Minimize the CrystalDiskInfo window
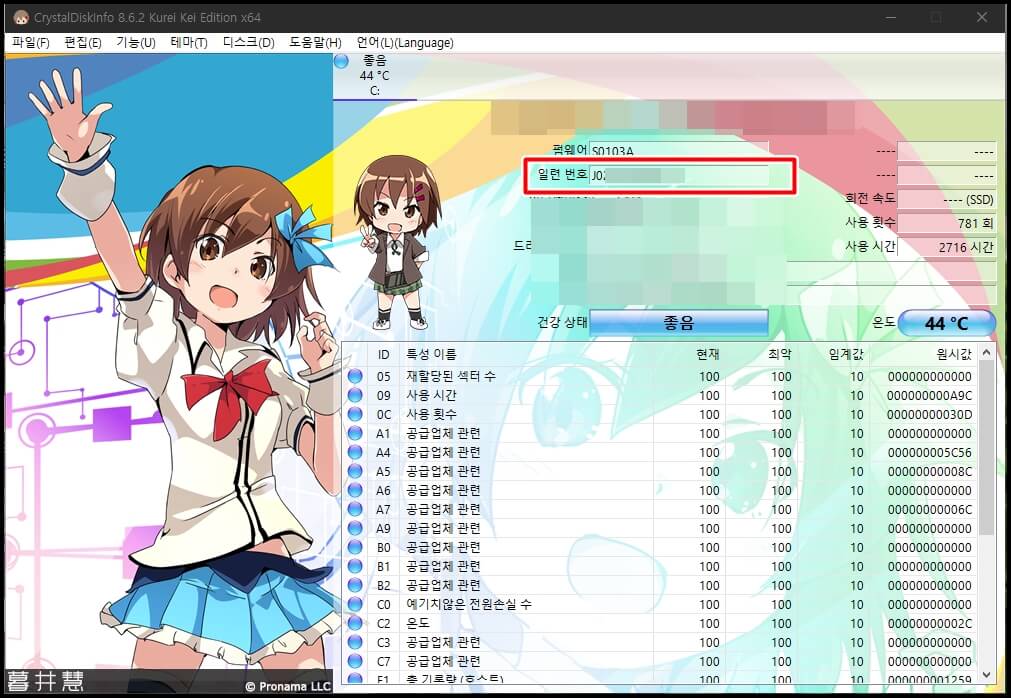This screenshot has width=1011, height=698. [x=892, y=17]
